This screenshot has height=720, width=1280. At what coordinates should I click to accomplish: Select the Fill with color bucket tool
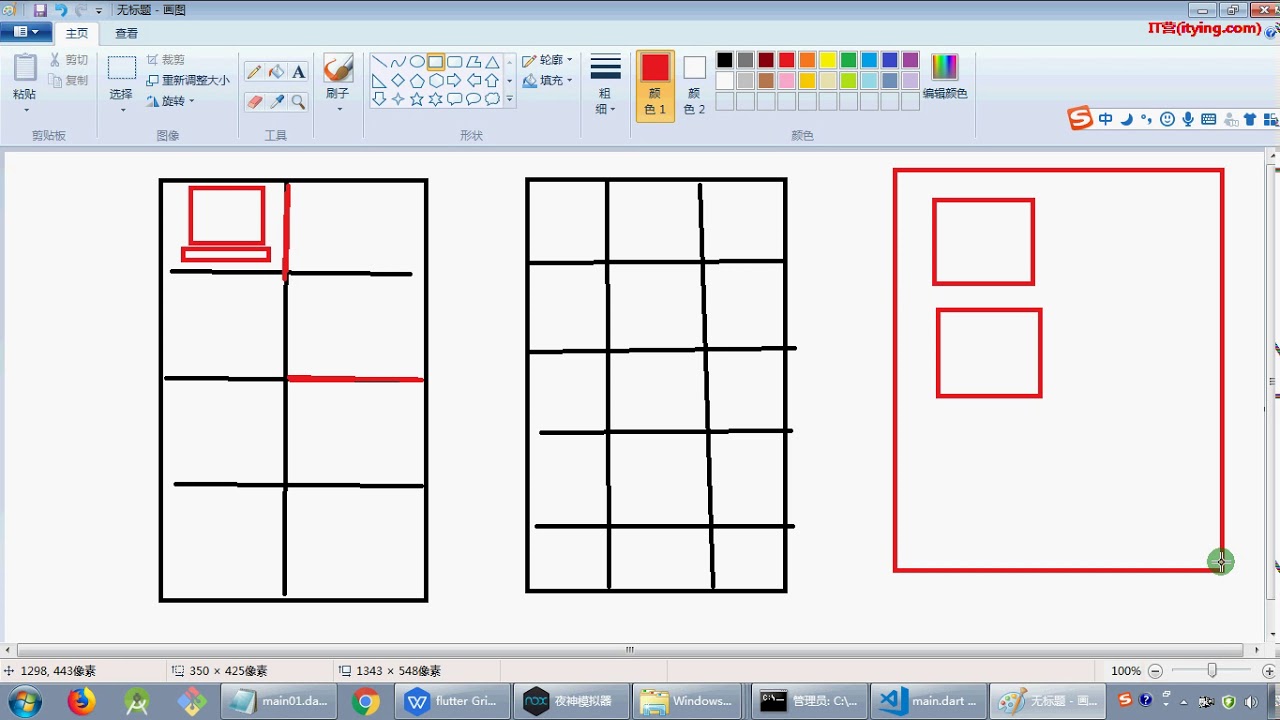click(276, 72)
